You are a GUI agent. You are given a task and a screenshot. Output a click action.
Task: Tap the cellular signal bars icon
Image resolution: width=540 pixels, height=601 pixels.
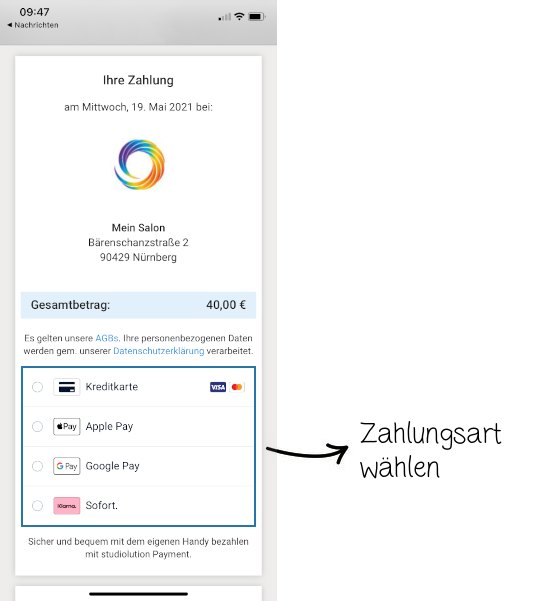225,17
